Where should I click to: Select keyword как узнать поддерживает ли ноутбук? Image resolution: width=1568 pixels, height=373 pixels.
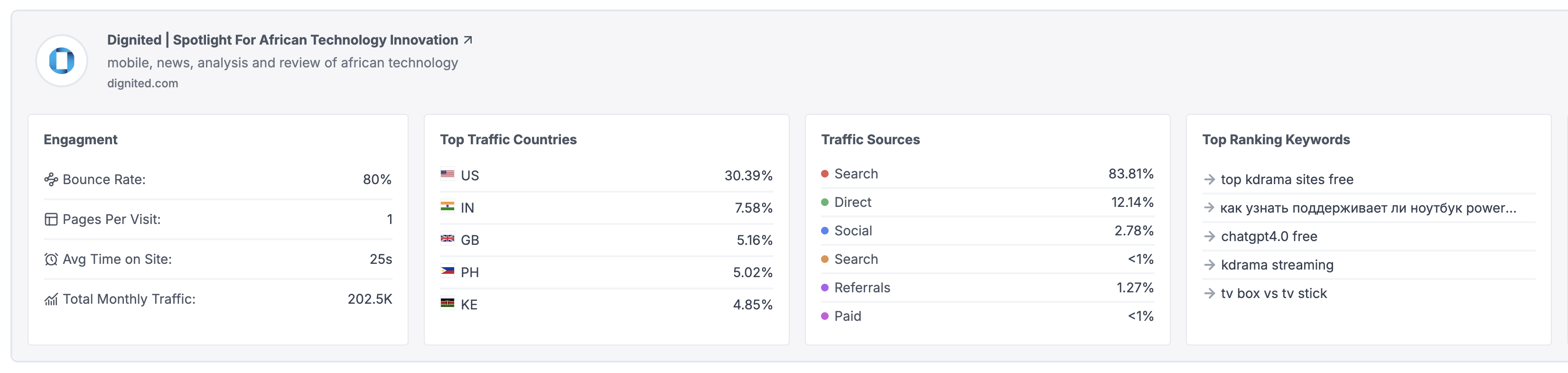pyautogui.click(x=1368, y=208)
